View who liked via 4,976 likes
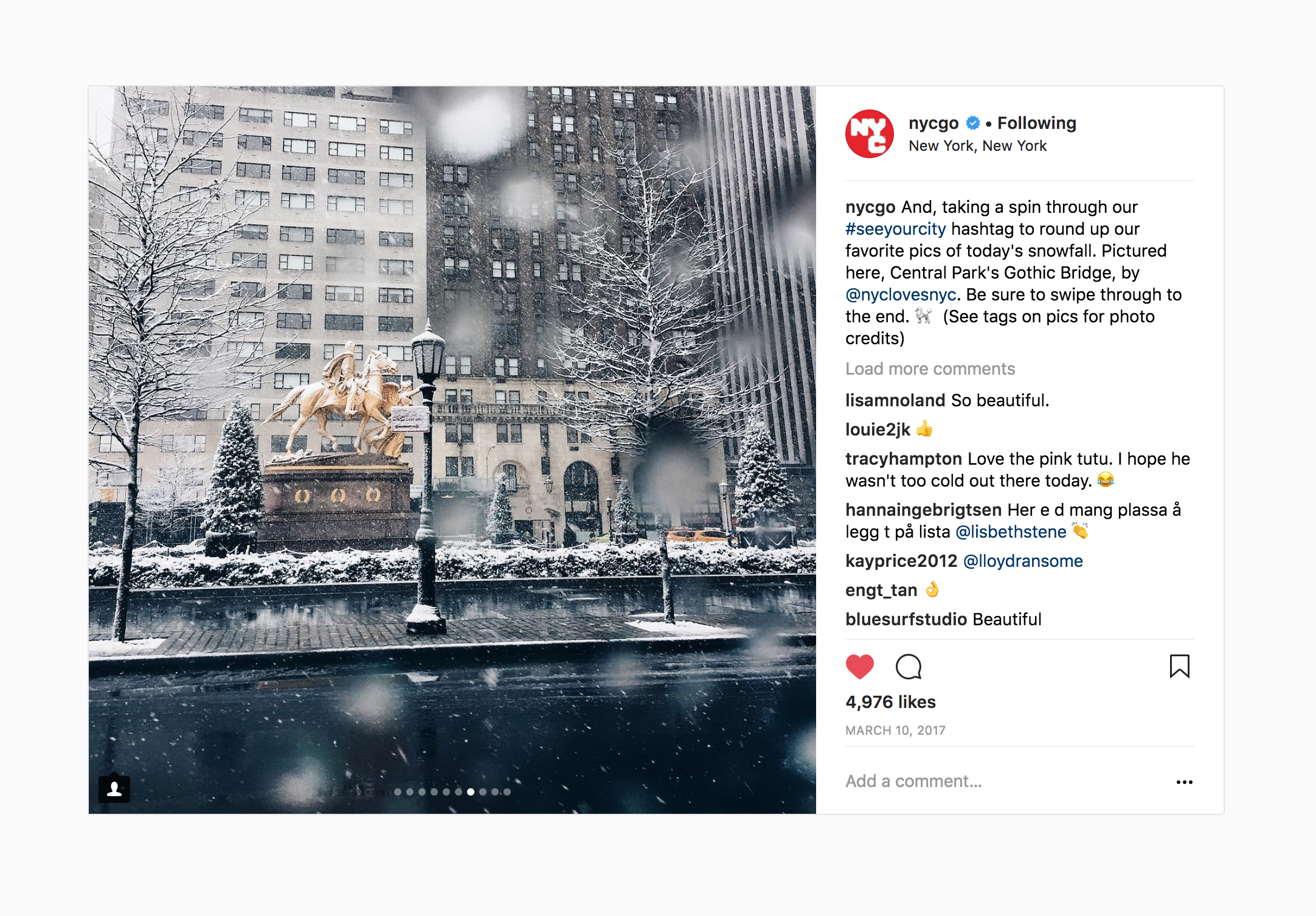The width and height of the screenshot is (1316, 916). [x=890, y=702]
